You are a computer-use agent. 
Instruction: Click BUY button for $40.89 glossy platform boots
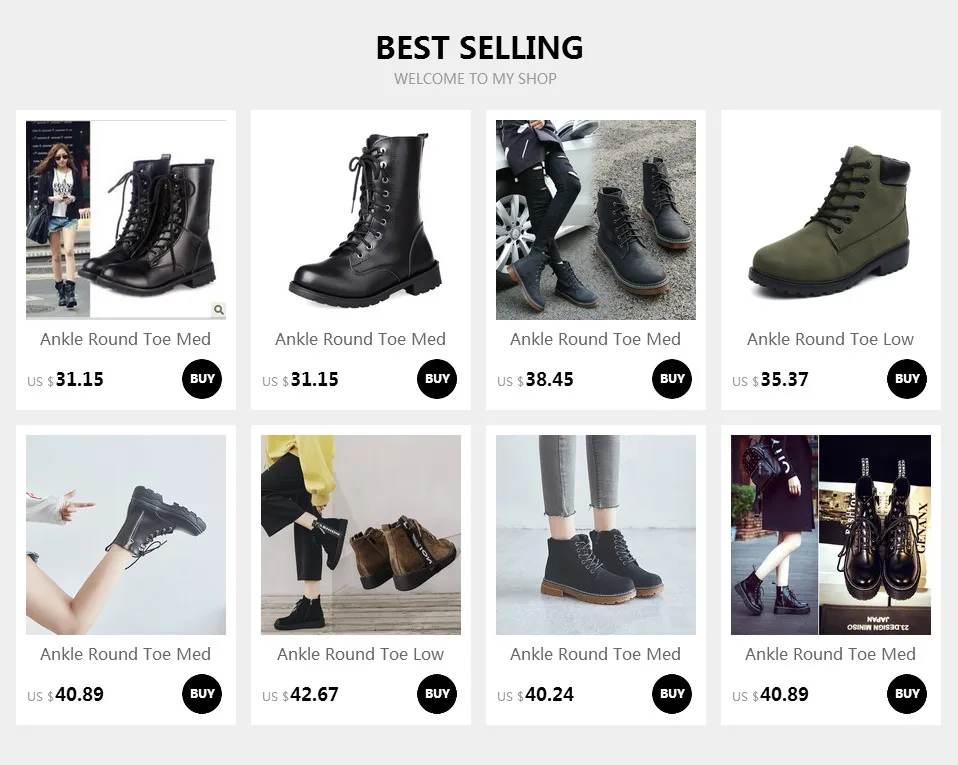pos(907,694)
